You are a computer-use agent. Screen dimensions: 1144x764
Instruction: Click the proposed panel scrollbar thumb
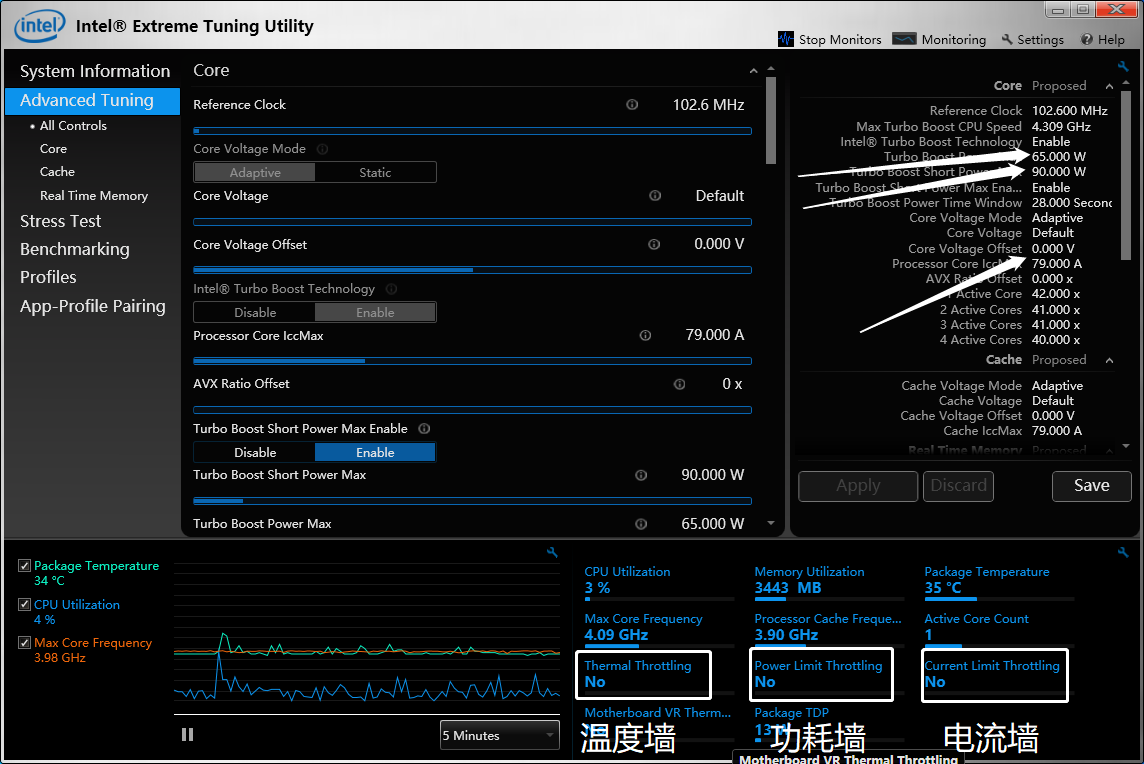point(1126,176)
